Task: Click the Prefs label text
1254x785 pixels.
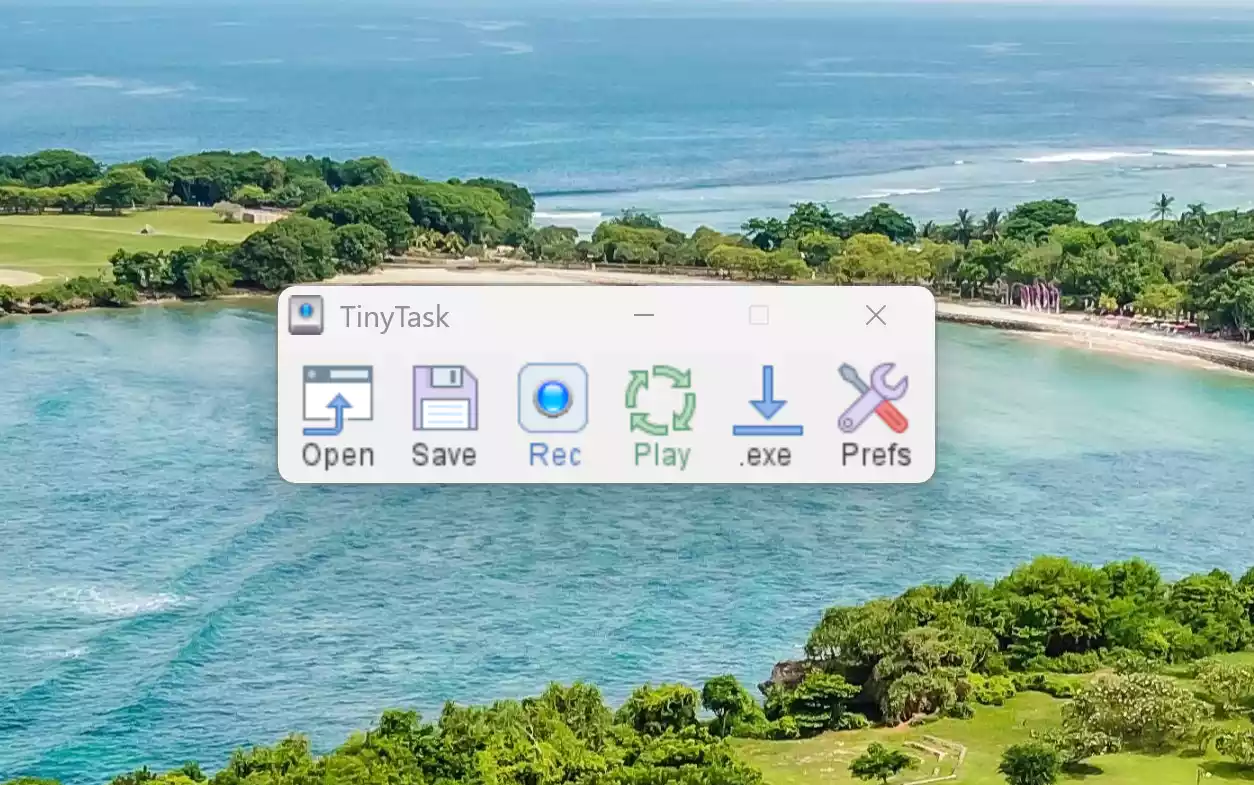Action: coord(875,456)
